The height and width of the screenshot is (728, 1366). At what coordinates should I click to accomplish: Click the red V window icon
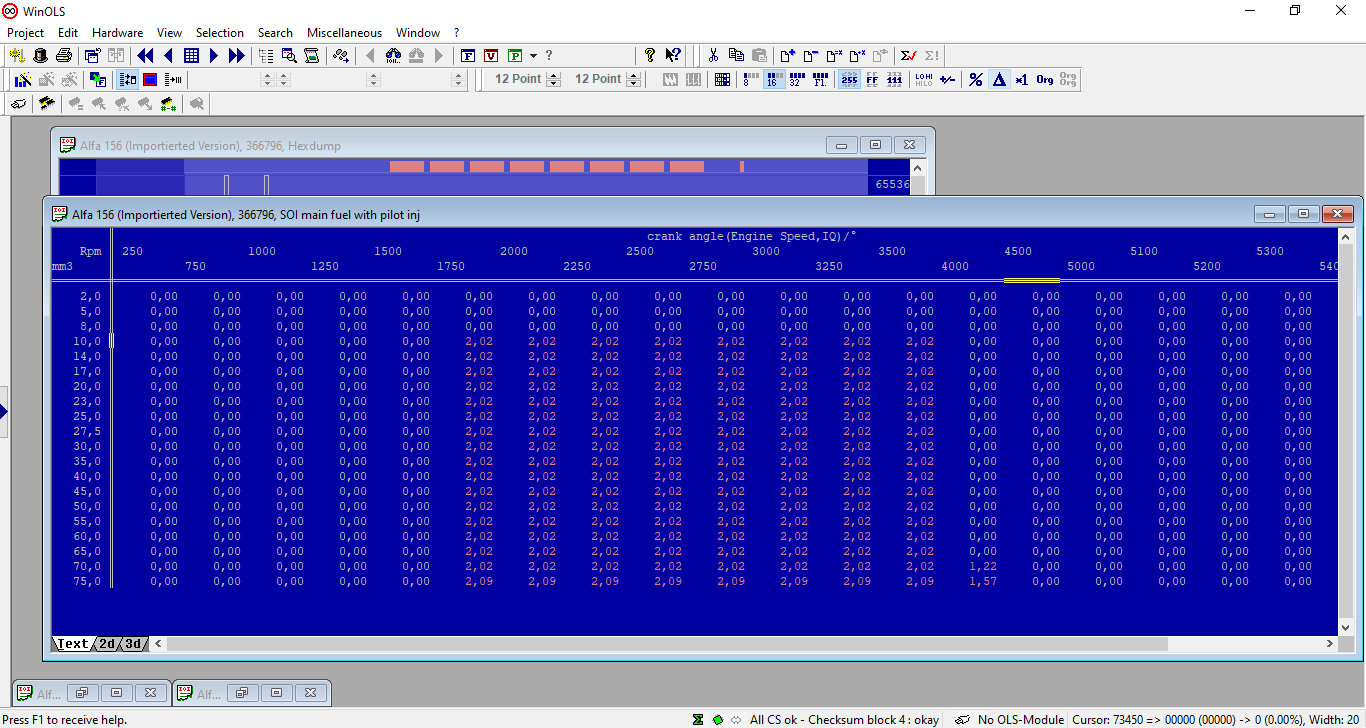[491, 56]
